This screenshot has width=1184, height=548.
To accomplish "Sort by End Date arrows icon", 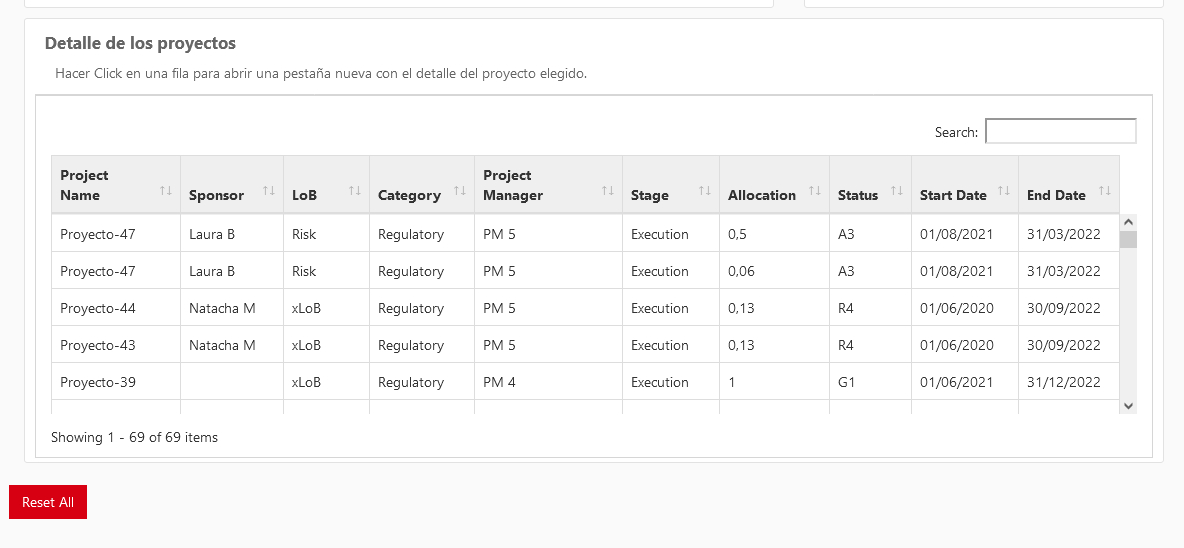I will [1105, 190].
